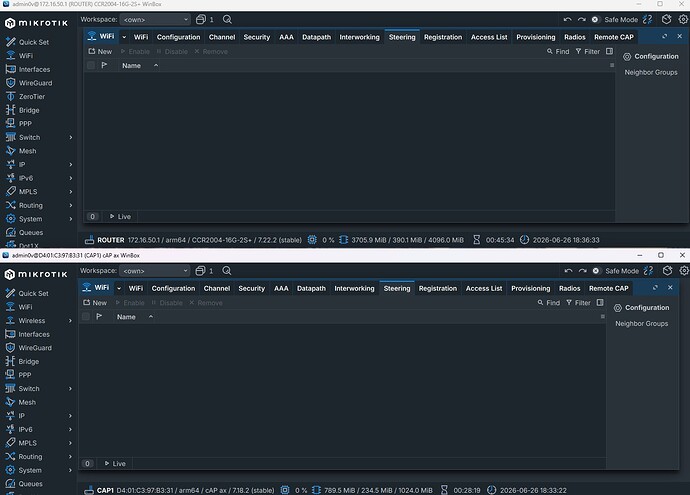Click New button in ROUTER Steering toolbar
The image size is (690, 495).
[x=100, y=51]
